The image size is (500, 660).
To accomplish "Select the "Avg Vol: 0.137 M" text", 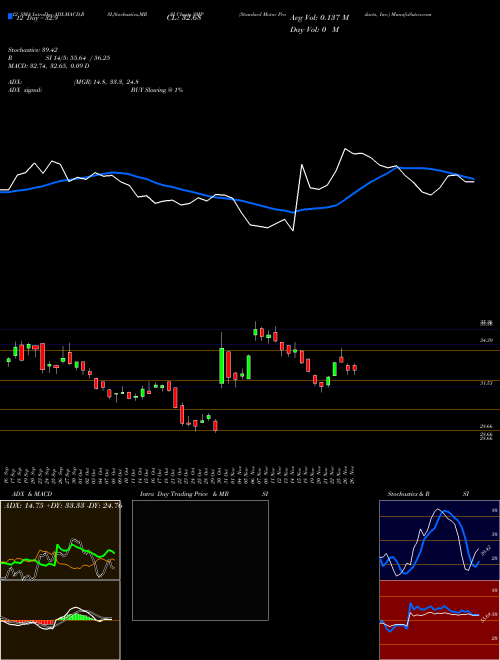I will pyautogui.click(x=319, y=18).
